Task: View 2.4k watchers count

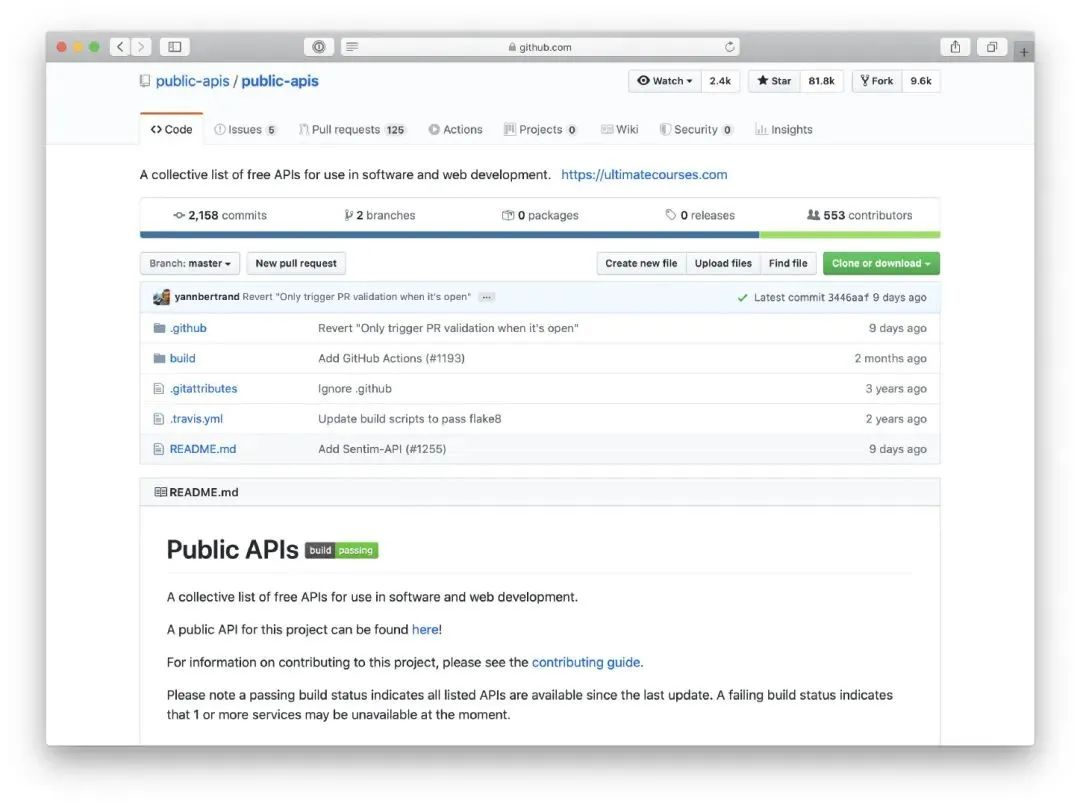Action: (720, 81)
